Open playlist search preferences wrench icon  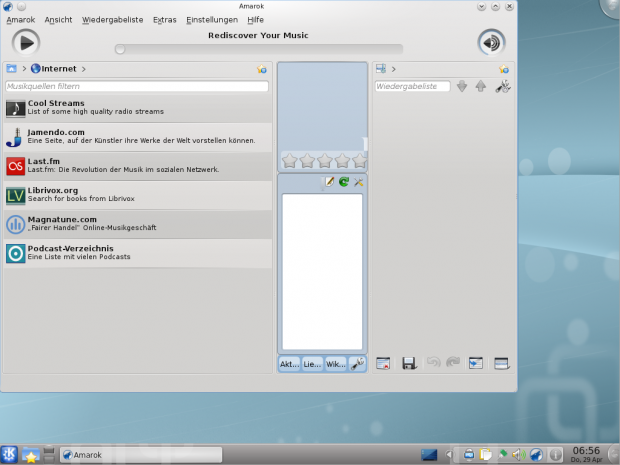tap(503, 86)
